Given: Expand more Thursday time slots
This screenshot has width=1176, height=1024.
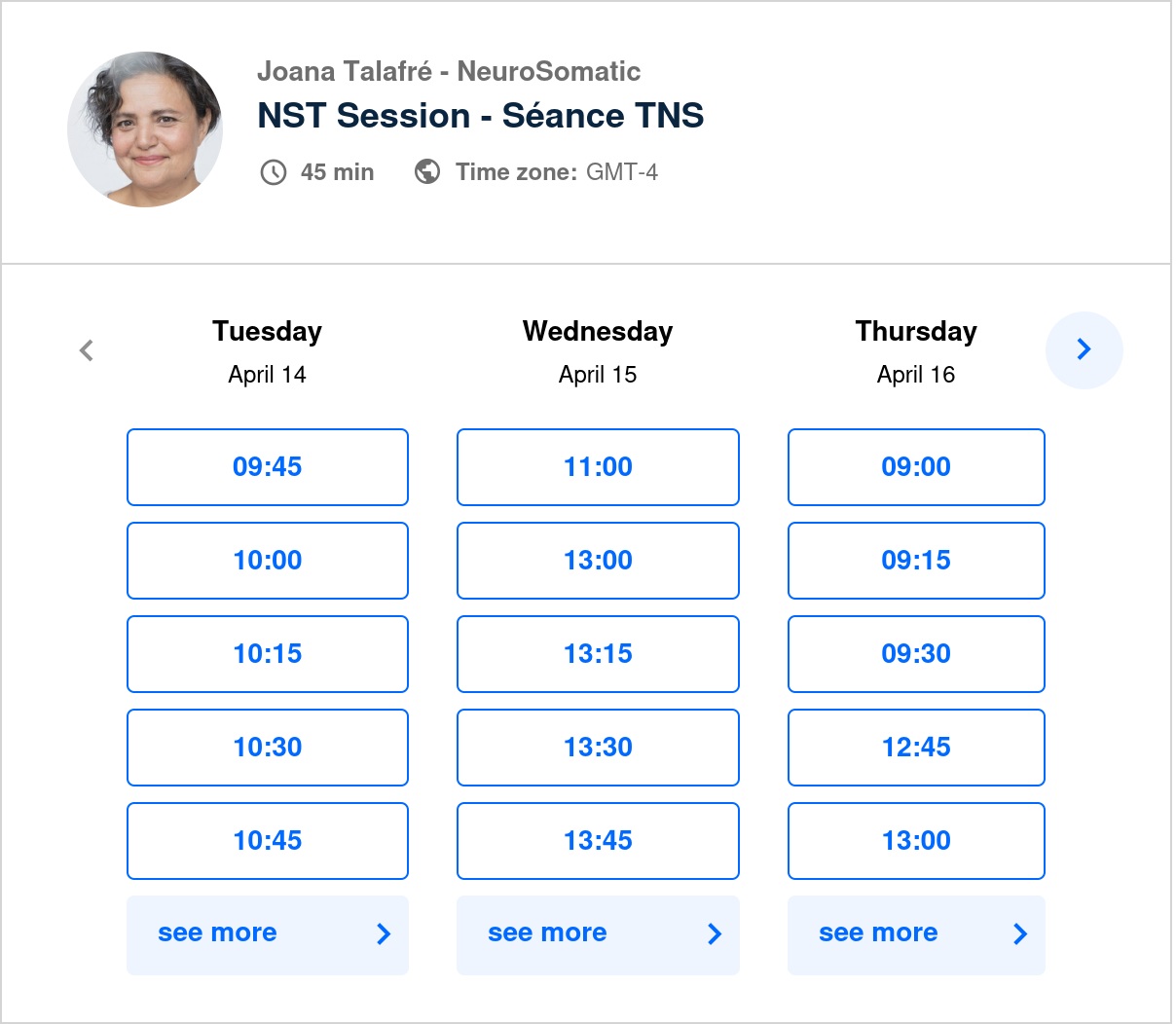Looking at the screenshot, I should point(915,934).
